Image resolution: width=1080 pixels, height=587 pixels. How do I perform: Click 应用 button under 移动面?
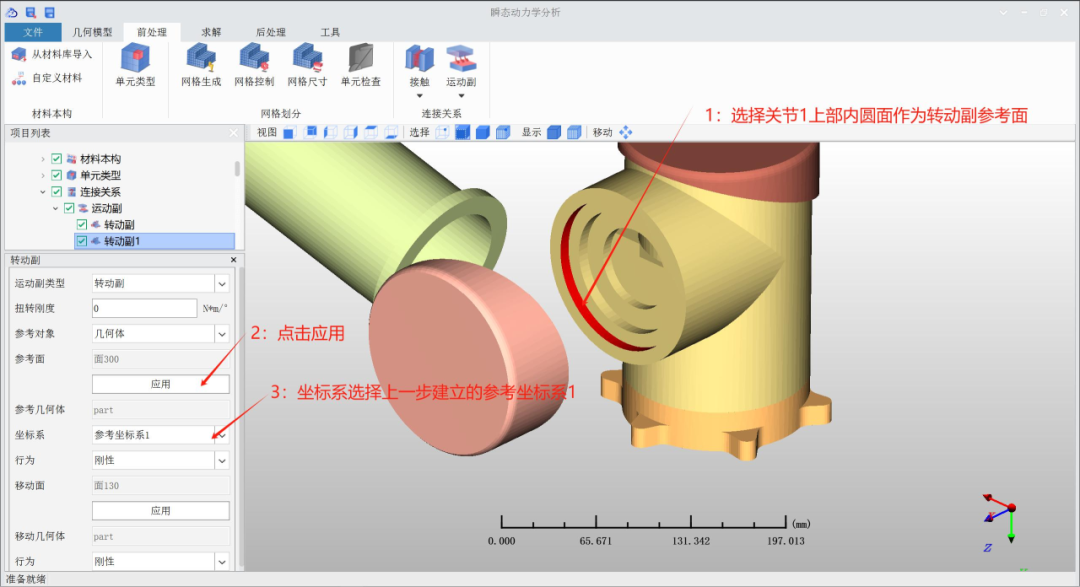tap(160, 511)
